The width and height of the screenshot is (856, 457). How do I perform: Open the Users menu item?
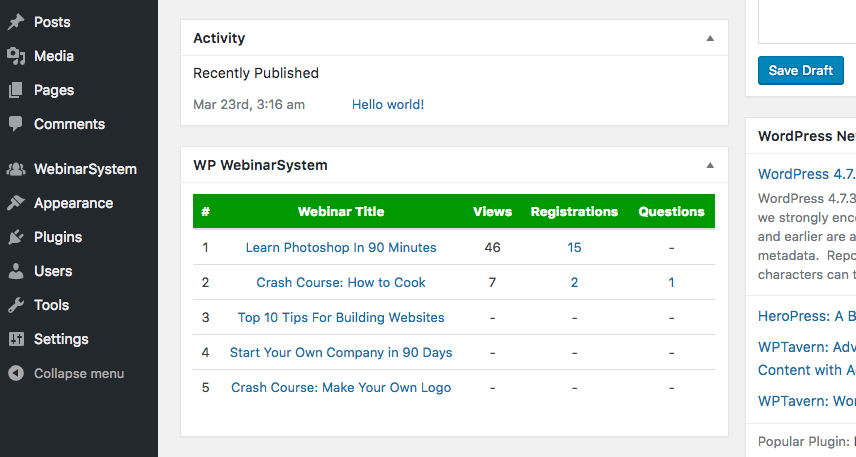pos(52,271)
